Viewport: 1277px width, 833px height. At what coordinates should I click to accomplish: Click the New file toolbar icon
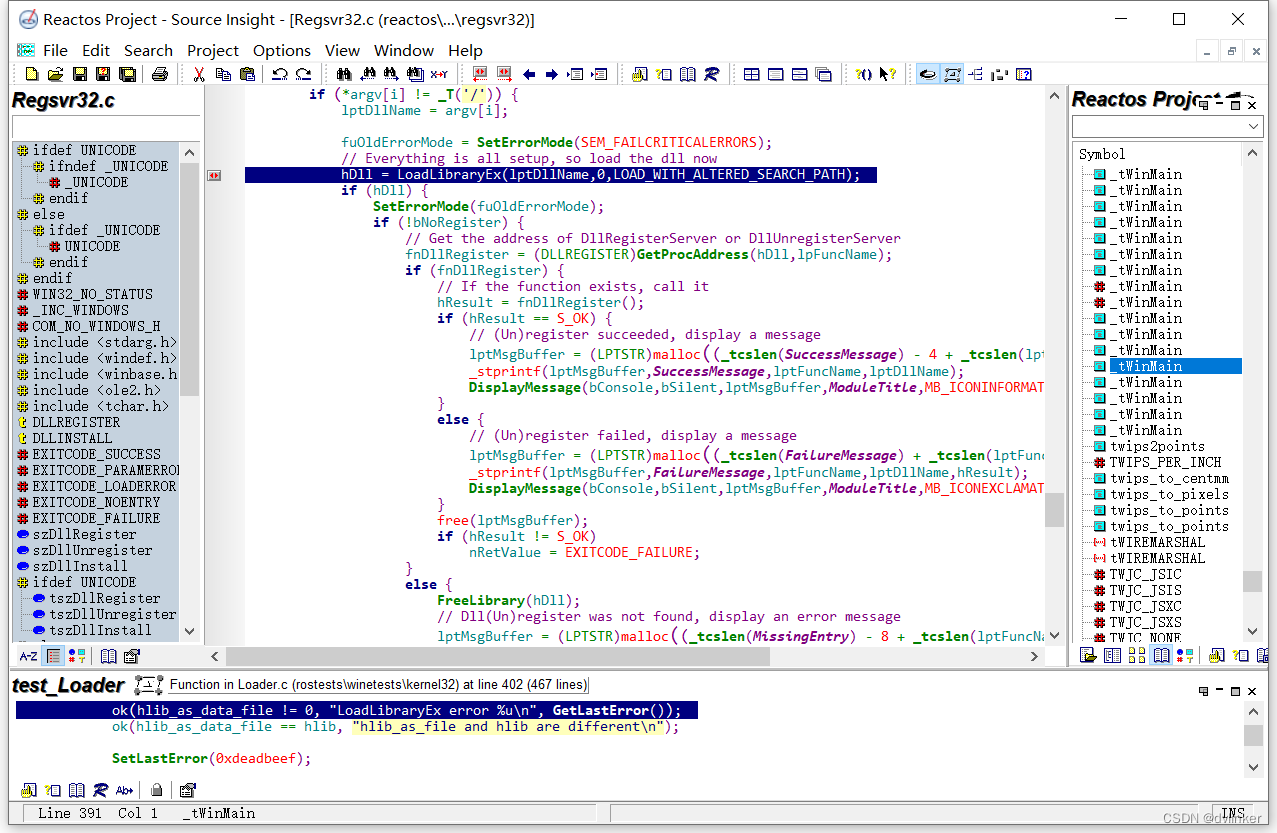tap(32, 74)
